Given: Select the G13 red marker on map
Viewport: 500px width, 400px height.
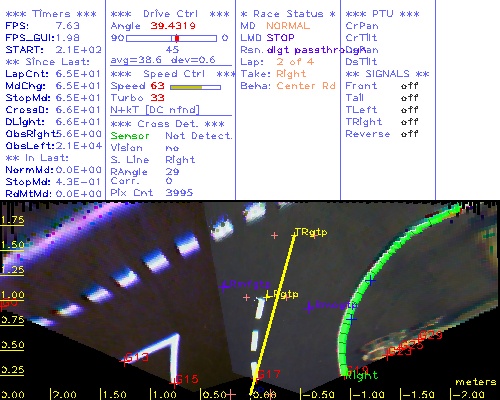Looking at the screenshot, I should click(x=136, y=358).
